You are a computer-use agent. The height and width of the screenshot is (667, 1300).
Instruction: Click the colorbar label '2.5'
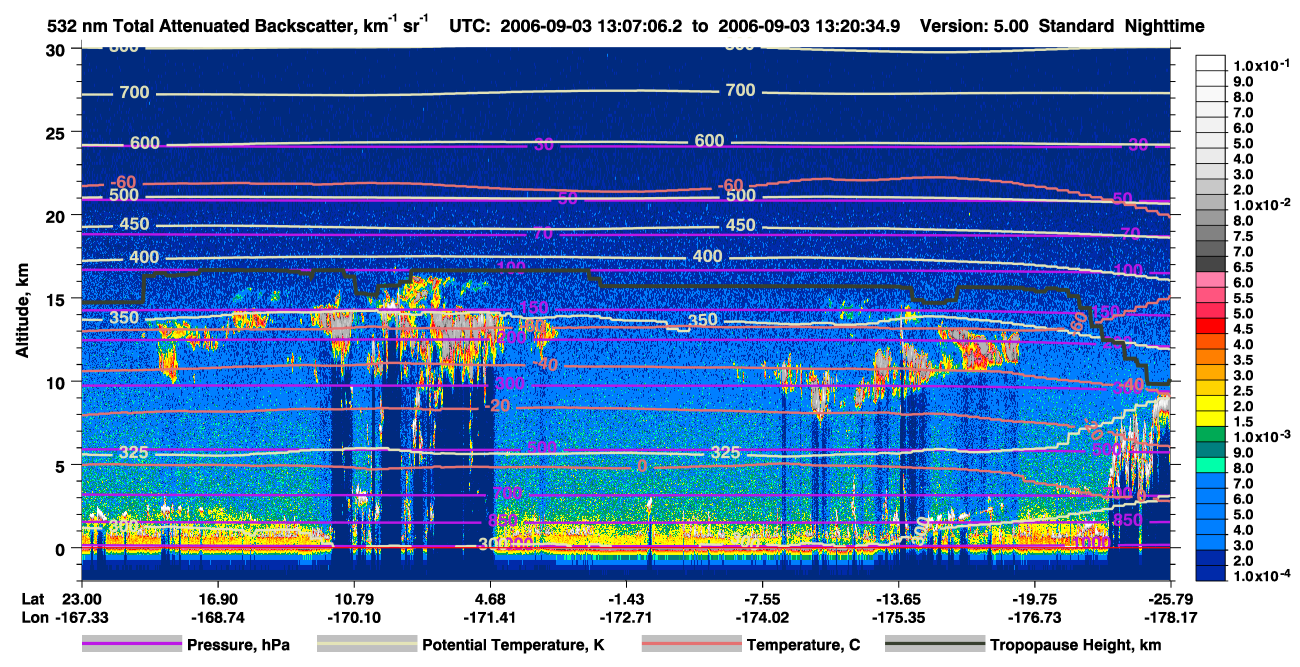(1241, 391)
